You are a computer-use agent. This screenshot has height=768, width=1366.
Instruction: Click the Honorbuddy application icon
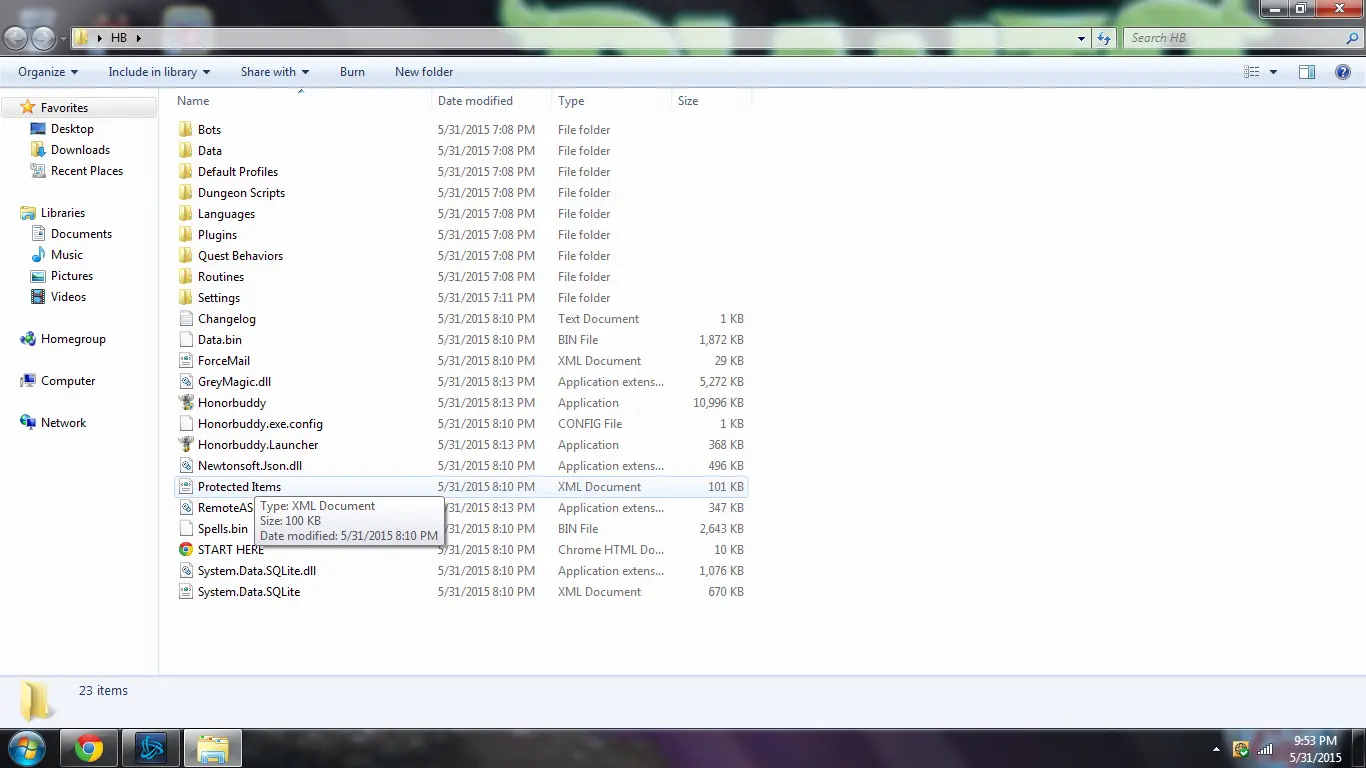[185, 403]
